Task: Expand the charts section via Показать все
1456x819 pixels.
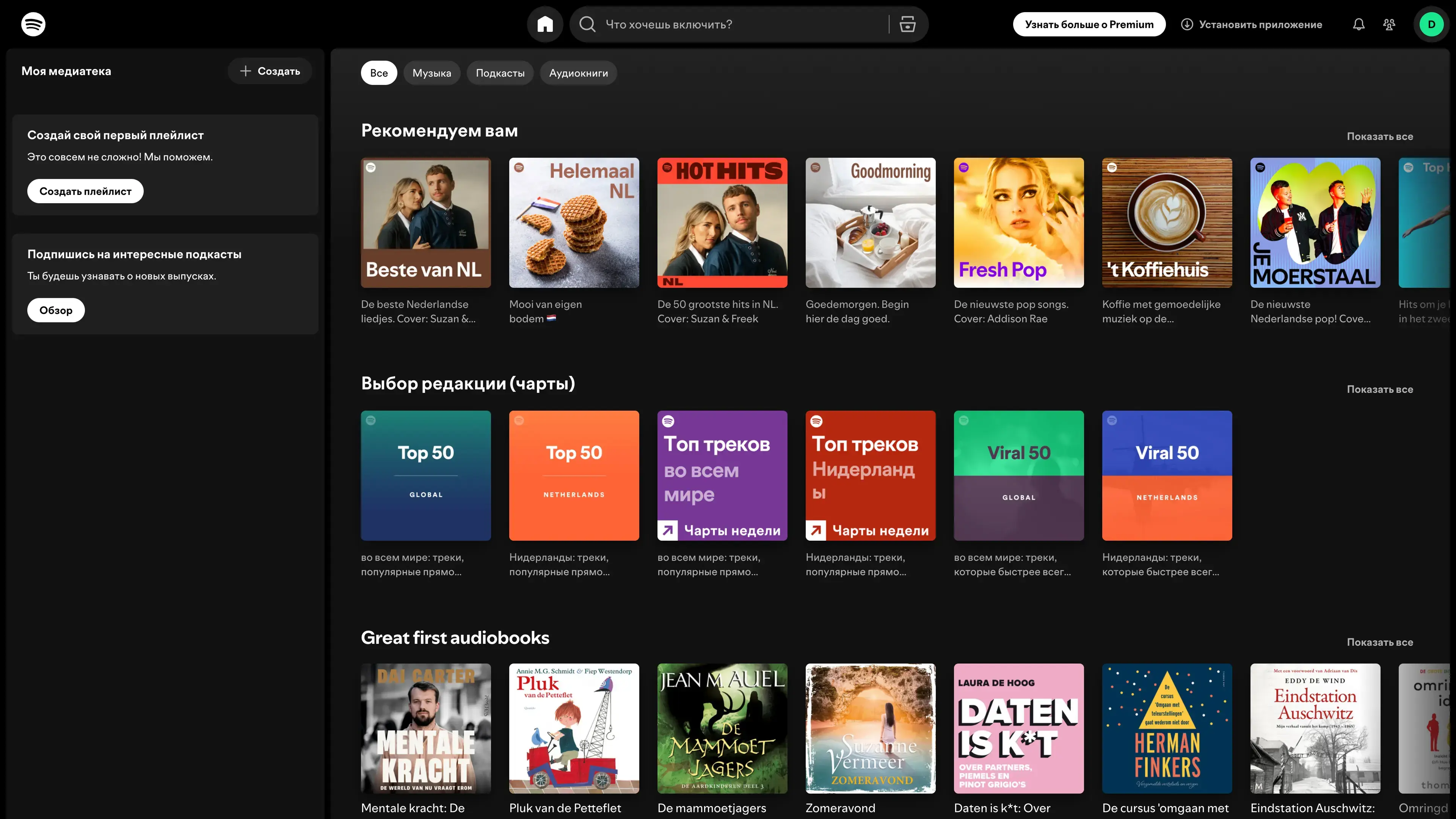Action: pyautogui.click(x=1380, y=389)
